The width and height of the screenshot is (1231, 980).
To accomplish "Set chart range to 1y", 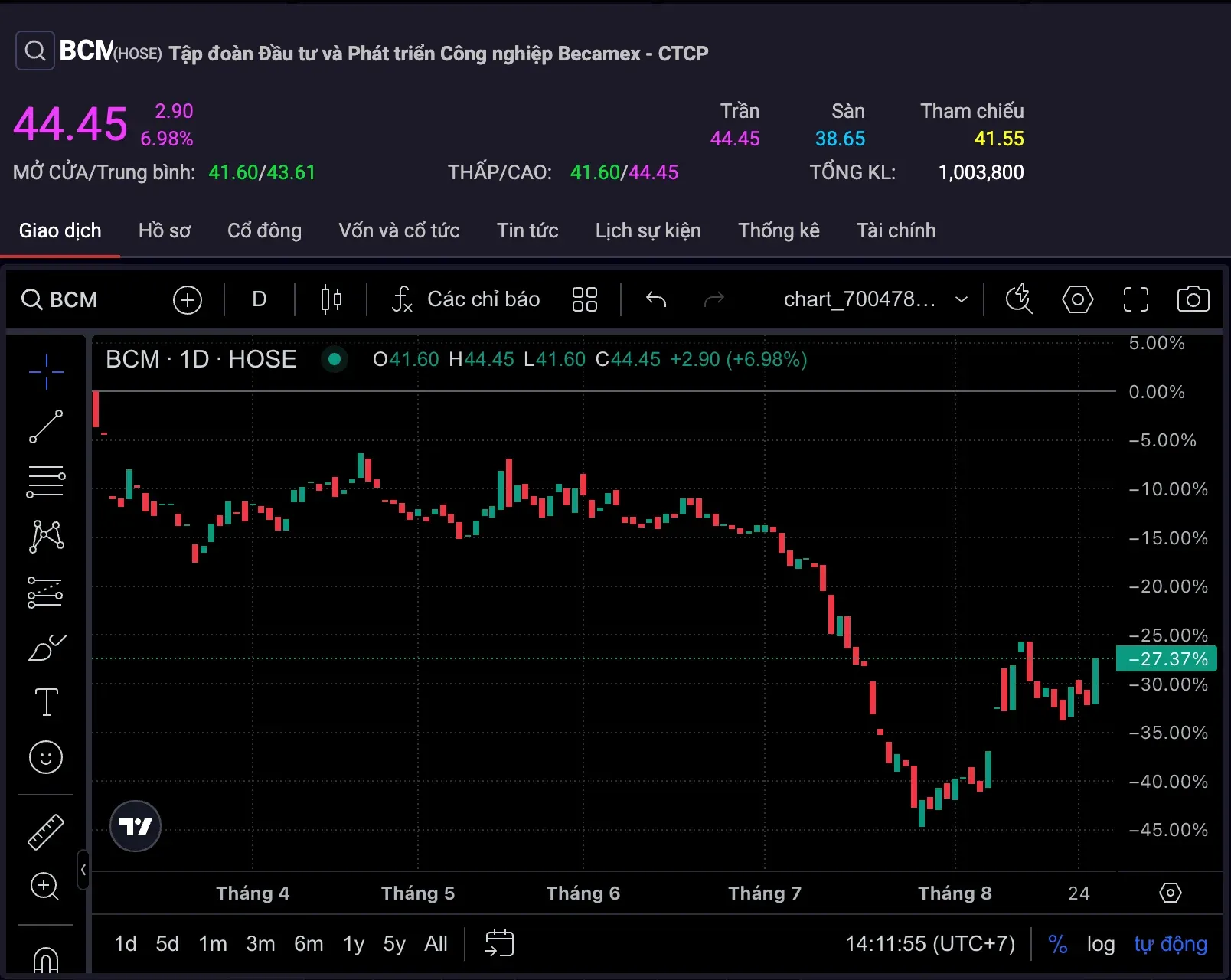I will (354, 944).
